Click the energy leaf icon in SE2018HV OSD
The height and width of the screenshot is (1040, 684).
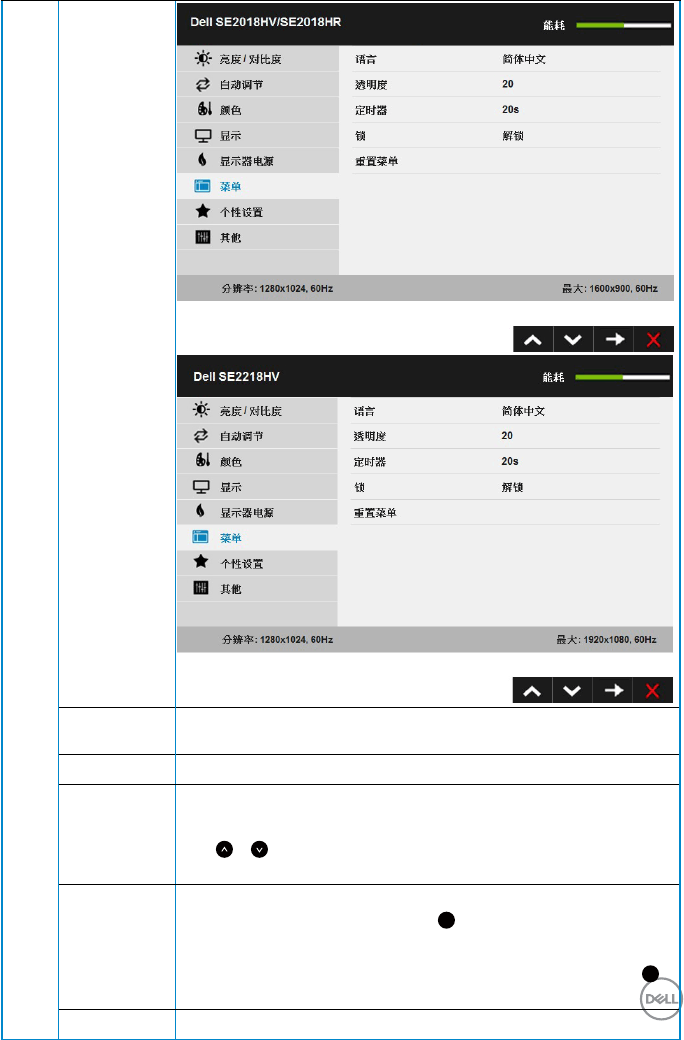click(x=202, y=160)
